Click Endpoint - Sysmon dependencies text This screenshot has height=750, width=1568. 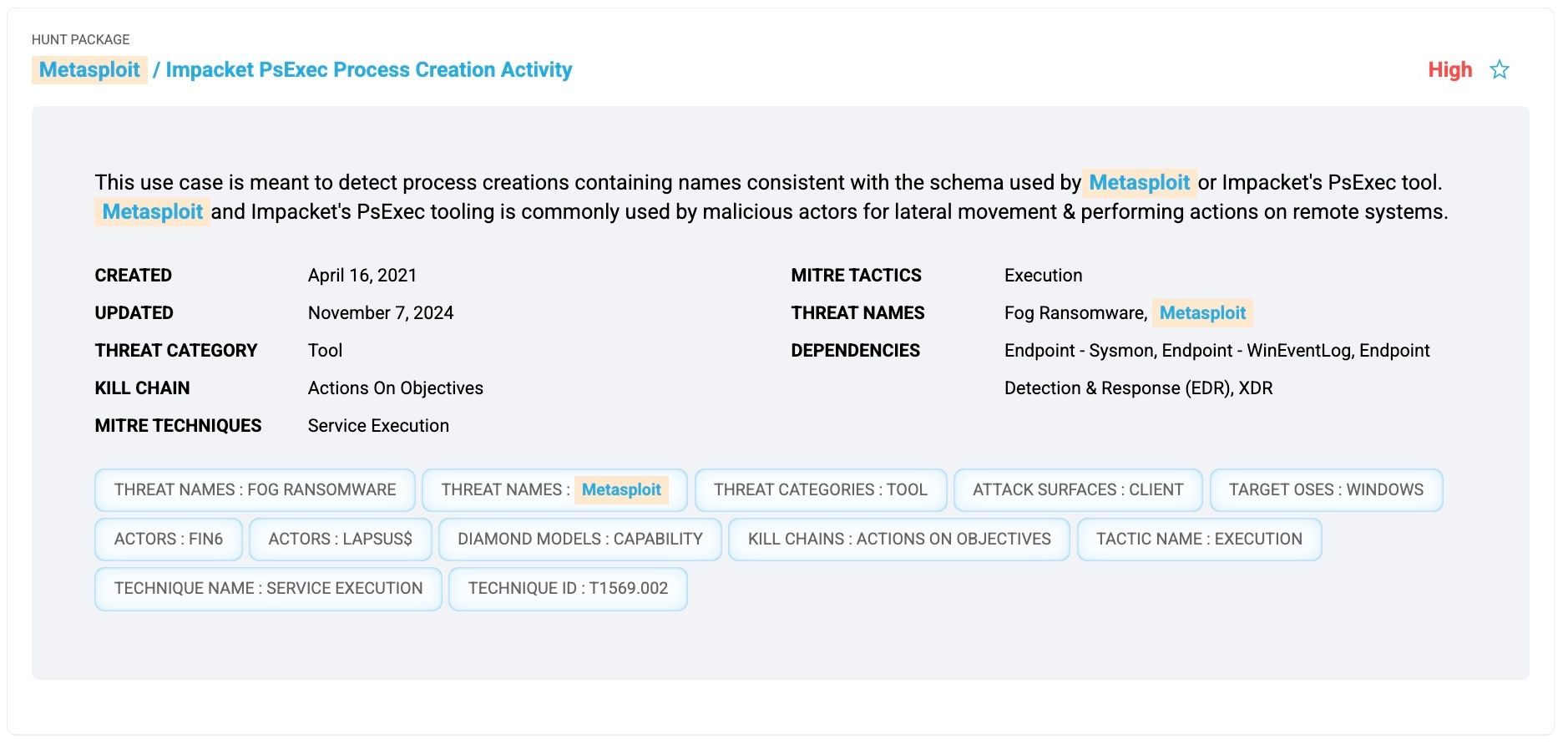click(1080, 351)
